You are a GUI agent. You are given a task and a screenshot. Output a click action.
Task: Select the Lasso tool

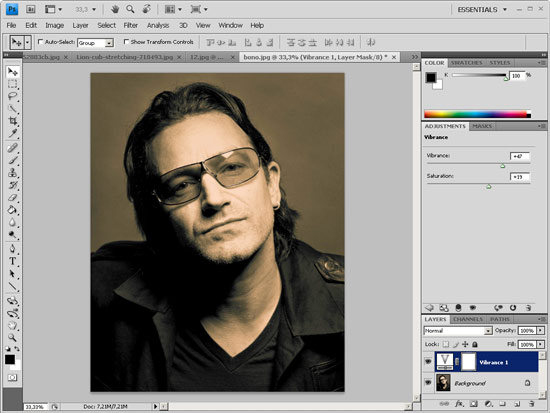click(x=13, y=96)
